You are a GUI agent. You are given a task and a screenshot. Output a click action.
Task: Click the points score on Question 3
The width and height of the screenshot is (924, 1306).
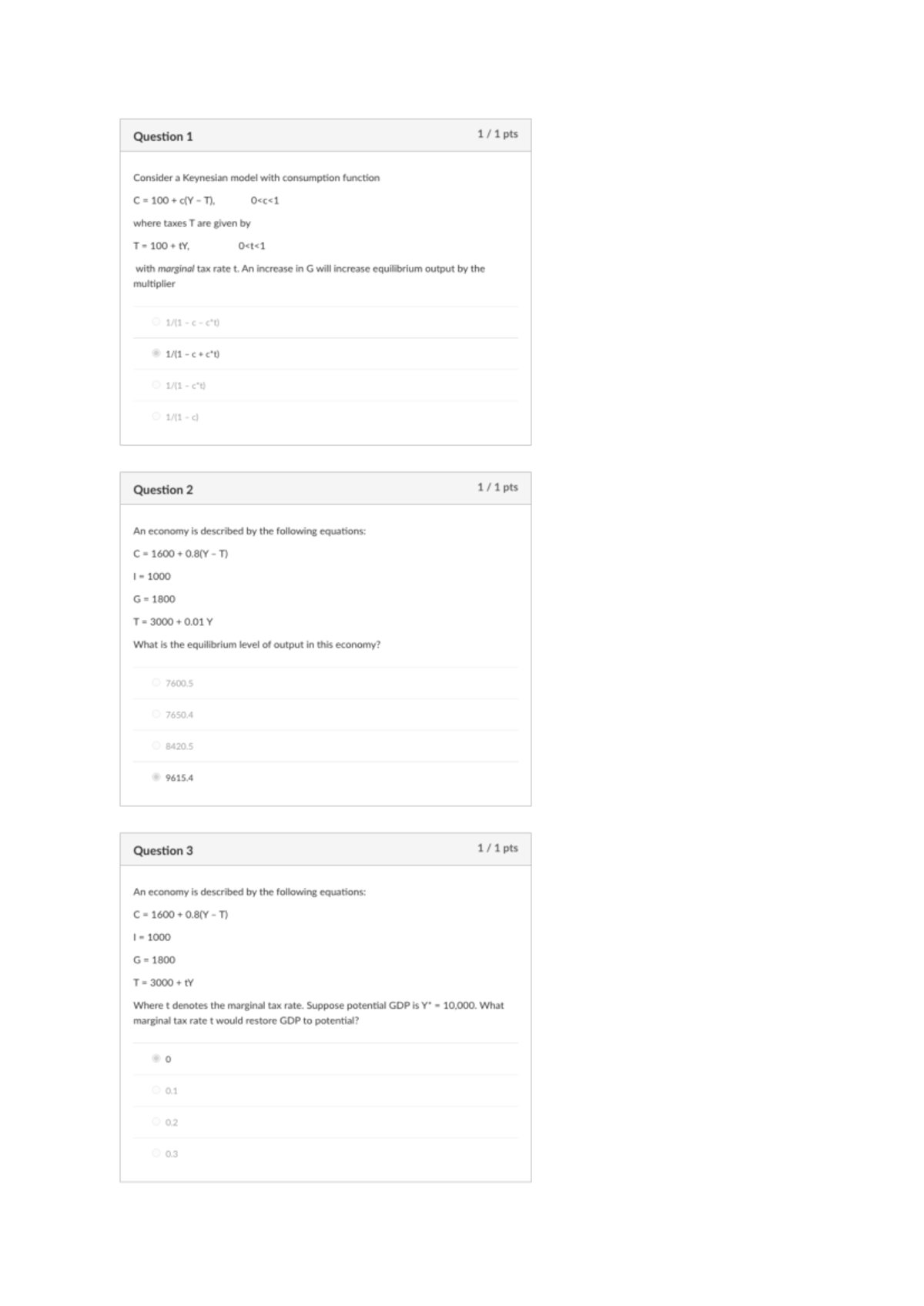tap(497, 848)
